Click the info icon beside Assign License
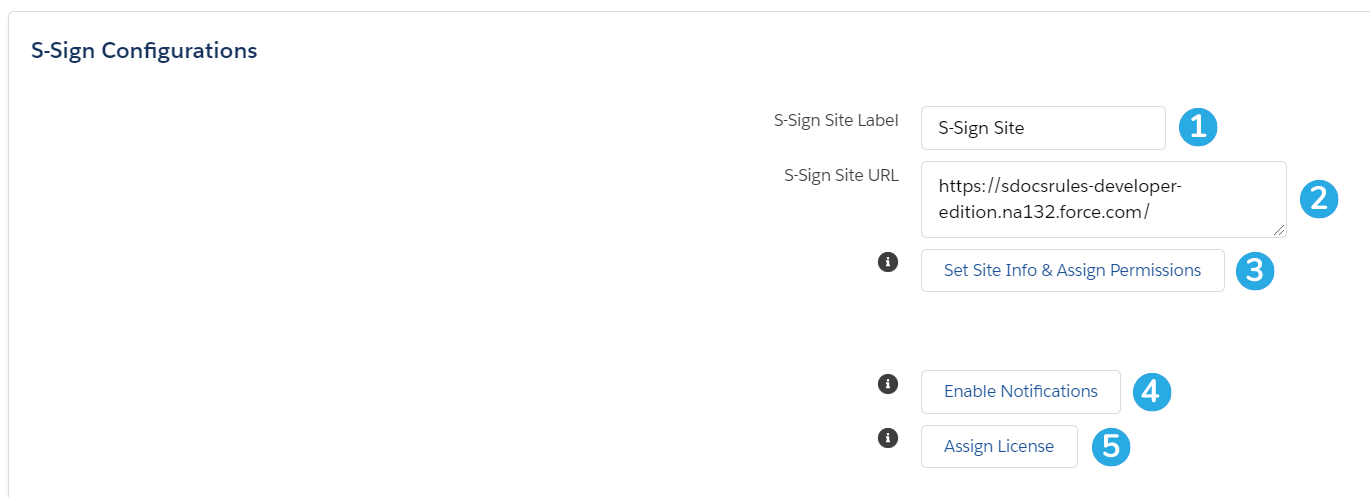This screenshot has width=1370, height=497. pyautogui.click(x=886, y=437)
